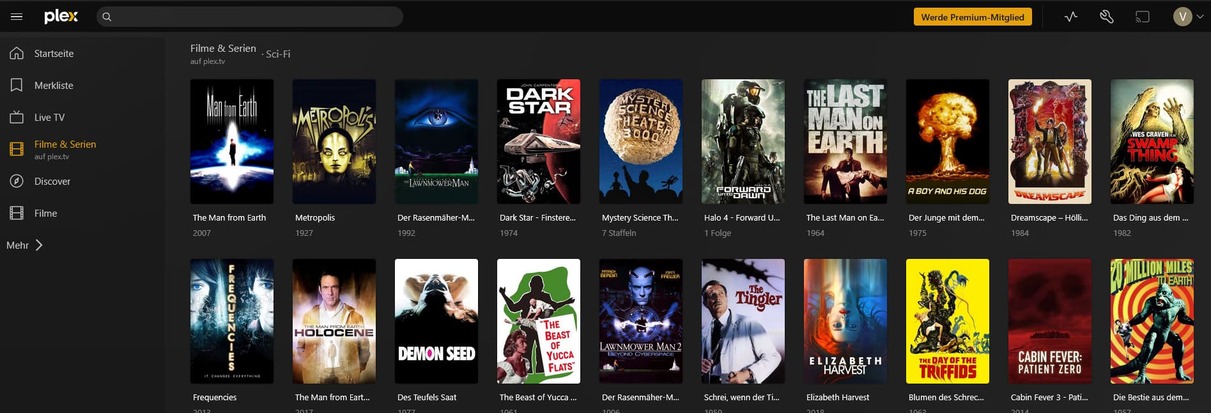Click title 'The Beast of Yucca ...'

pos(538,397)
